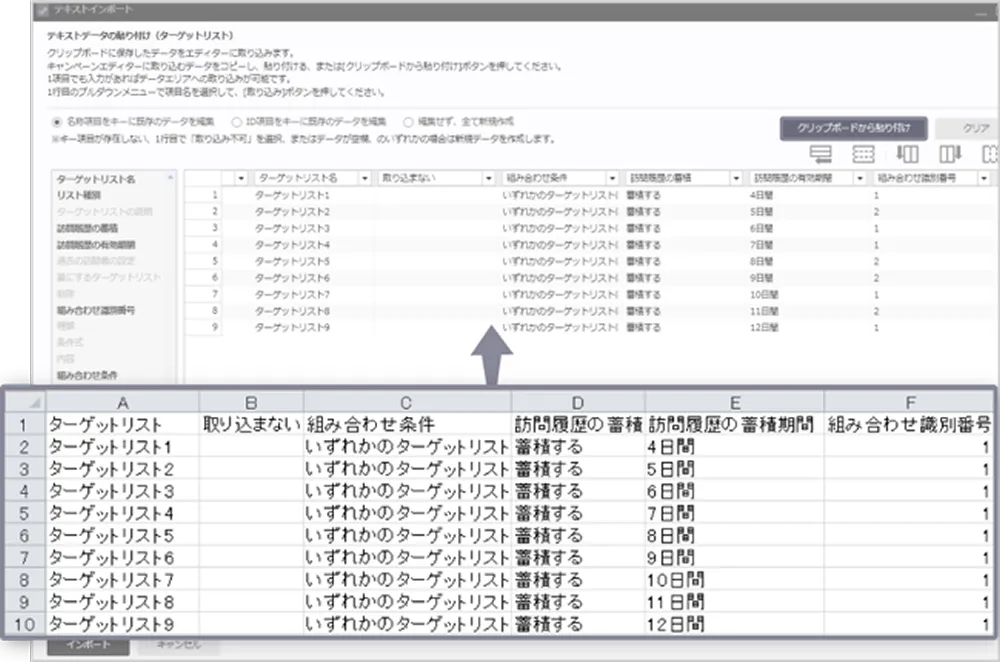Click the クリア button

click(974, 128)
